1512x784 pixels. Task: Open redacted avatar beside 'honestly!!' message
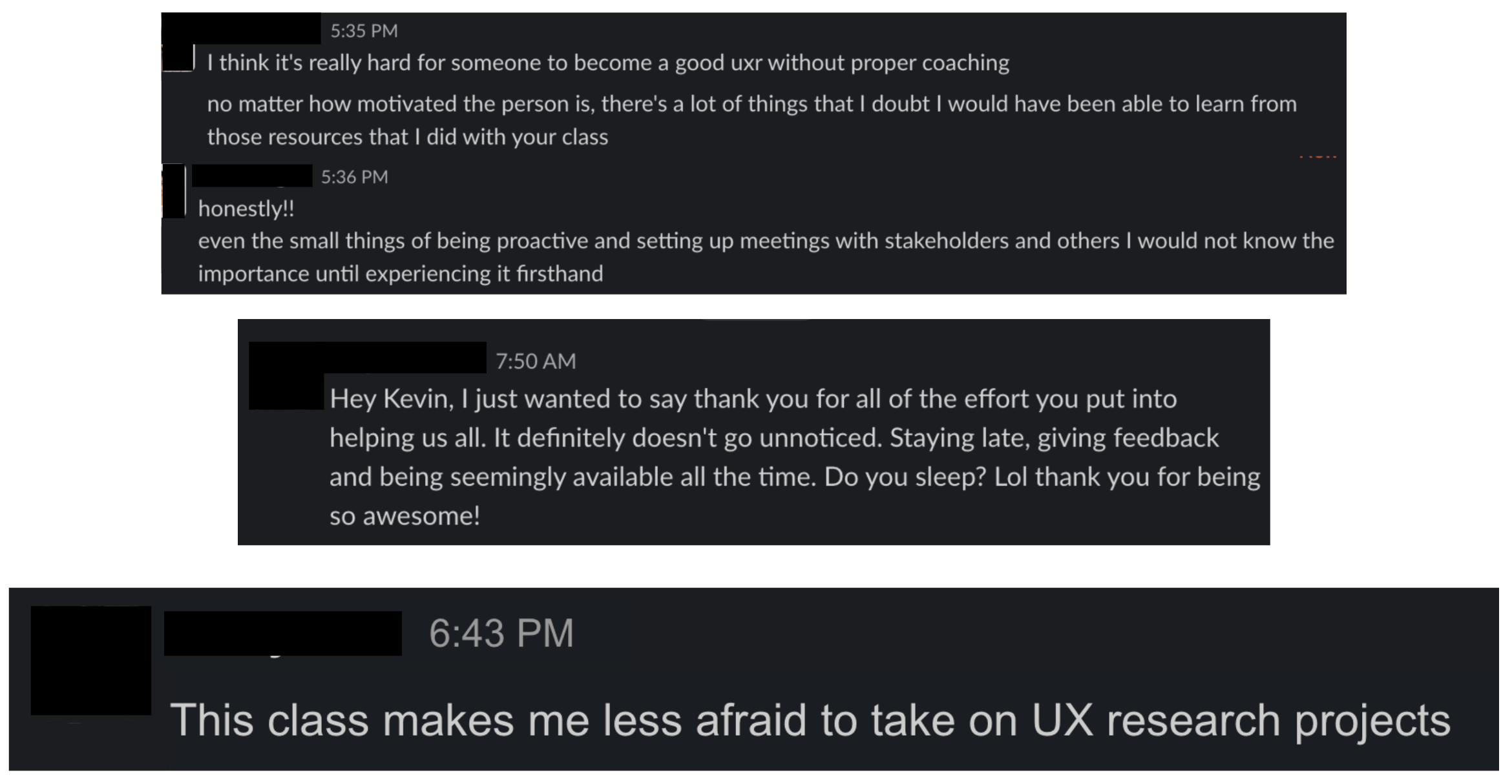[x=173, y=191]
